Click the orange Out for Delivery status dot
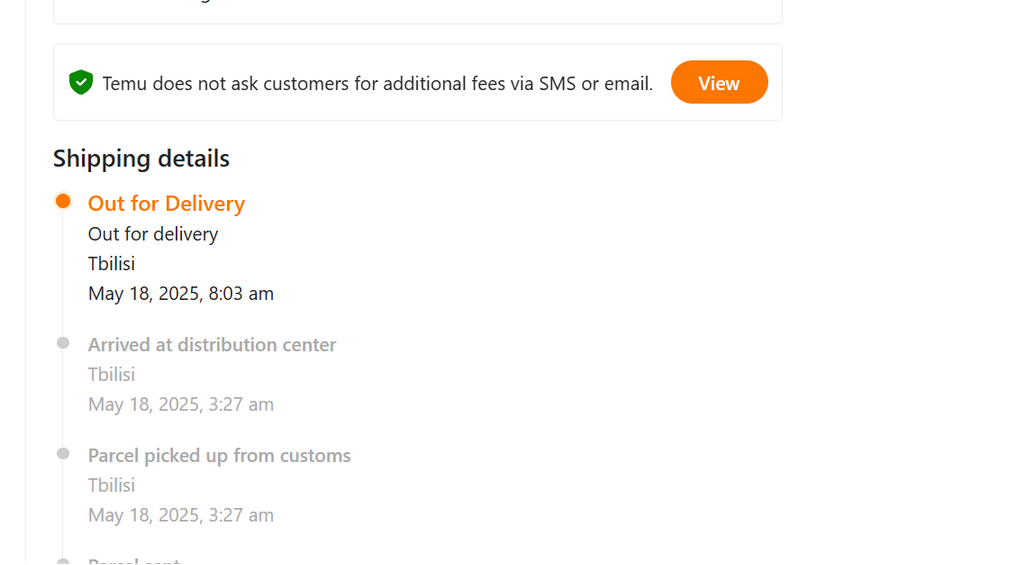This screenshot has height=565, width=1024. point(63,201)
